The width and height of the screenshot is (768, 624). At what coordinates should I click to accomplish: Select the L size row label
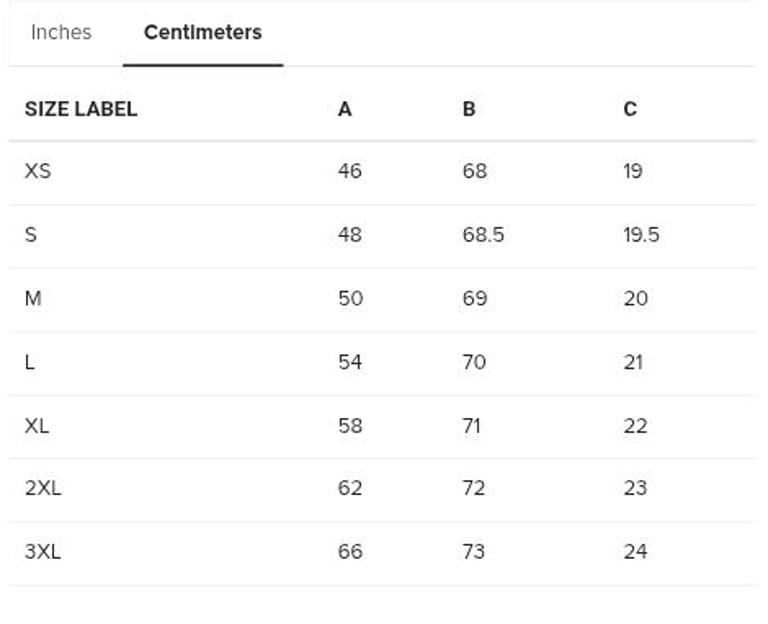[30, 362]
